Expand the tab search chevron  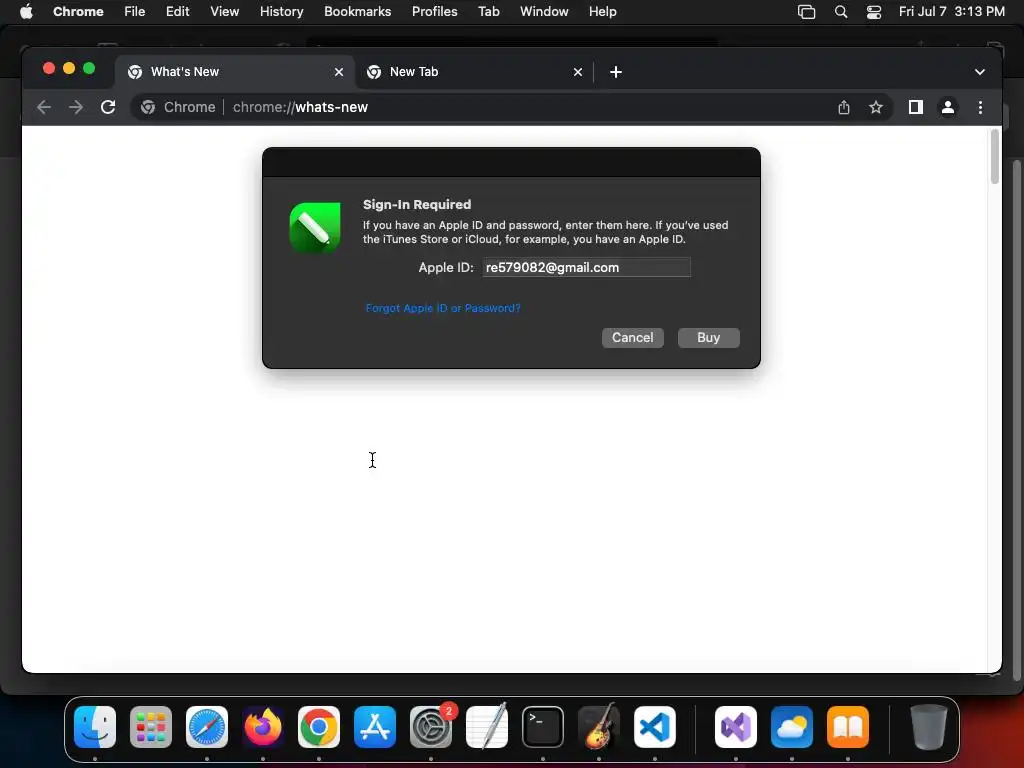[x=980, y=72]
